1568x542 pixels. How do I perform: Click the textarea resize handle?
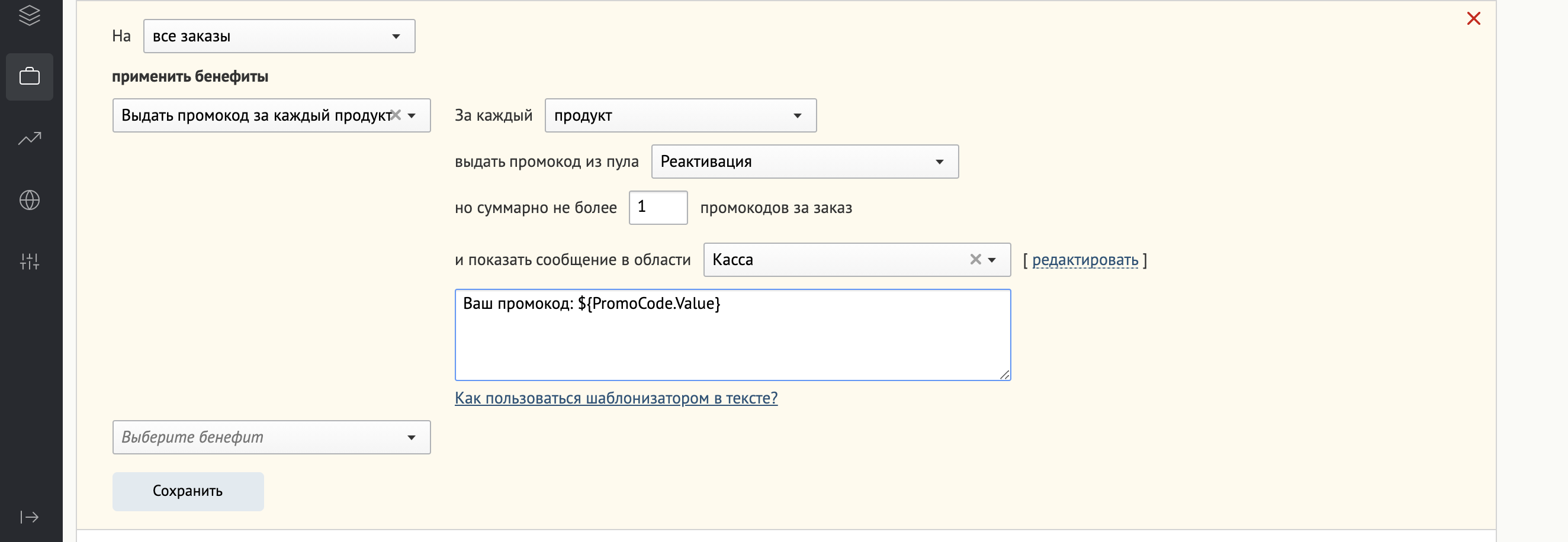coord(1004,375)
